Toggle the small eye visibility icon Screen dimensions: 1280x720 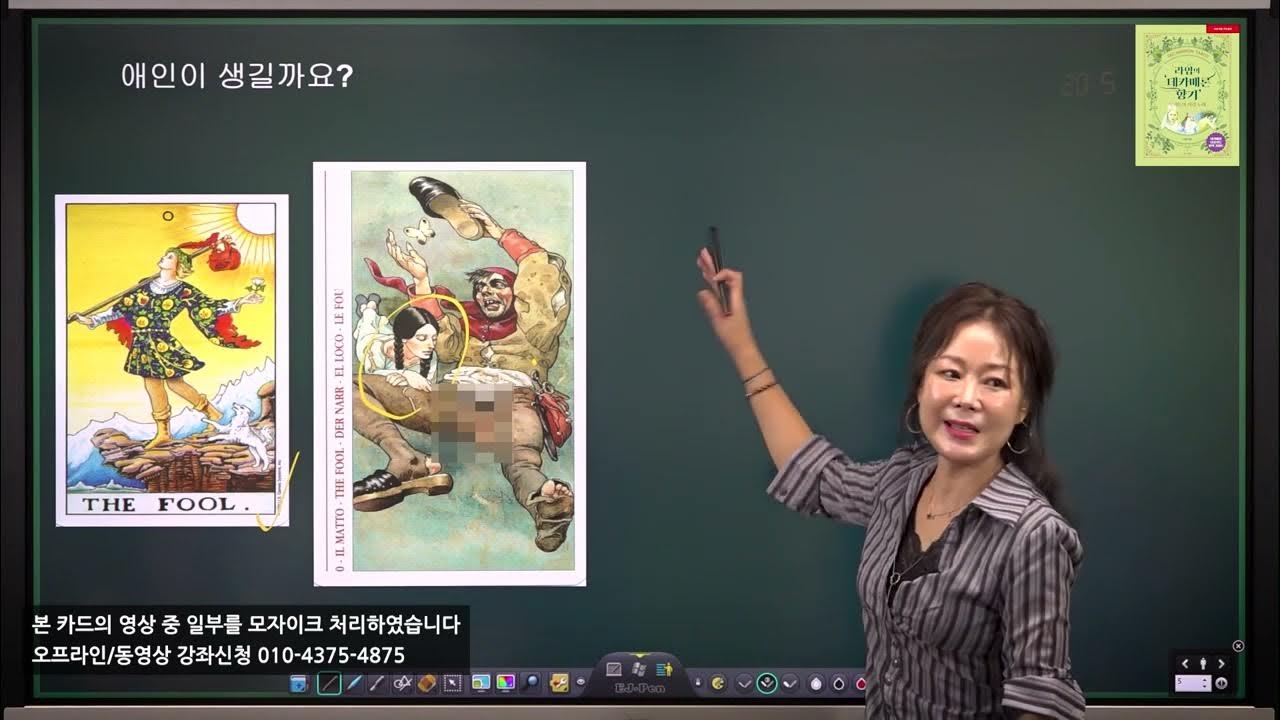[581, 682]
